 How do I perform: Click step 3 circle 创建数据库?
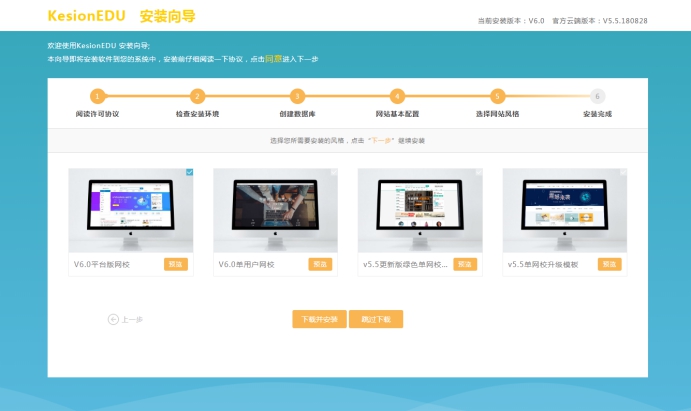(x=297, y=96)
